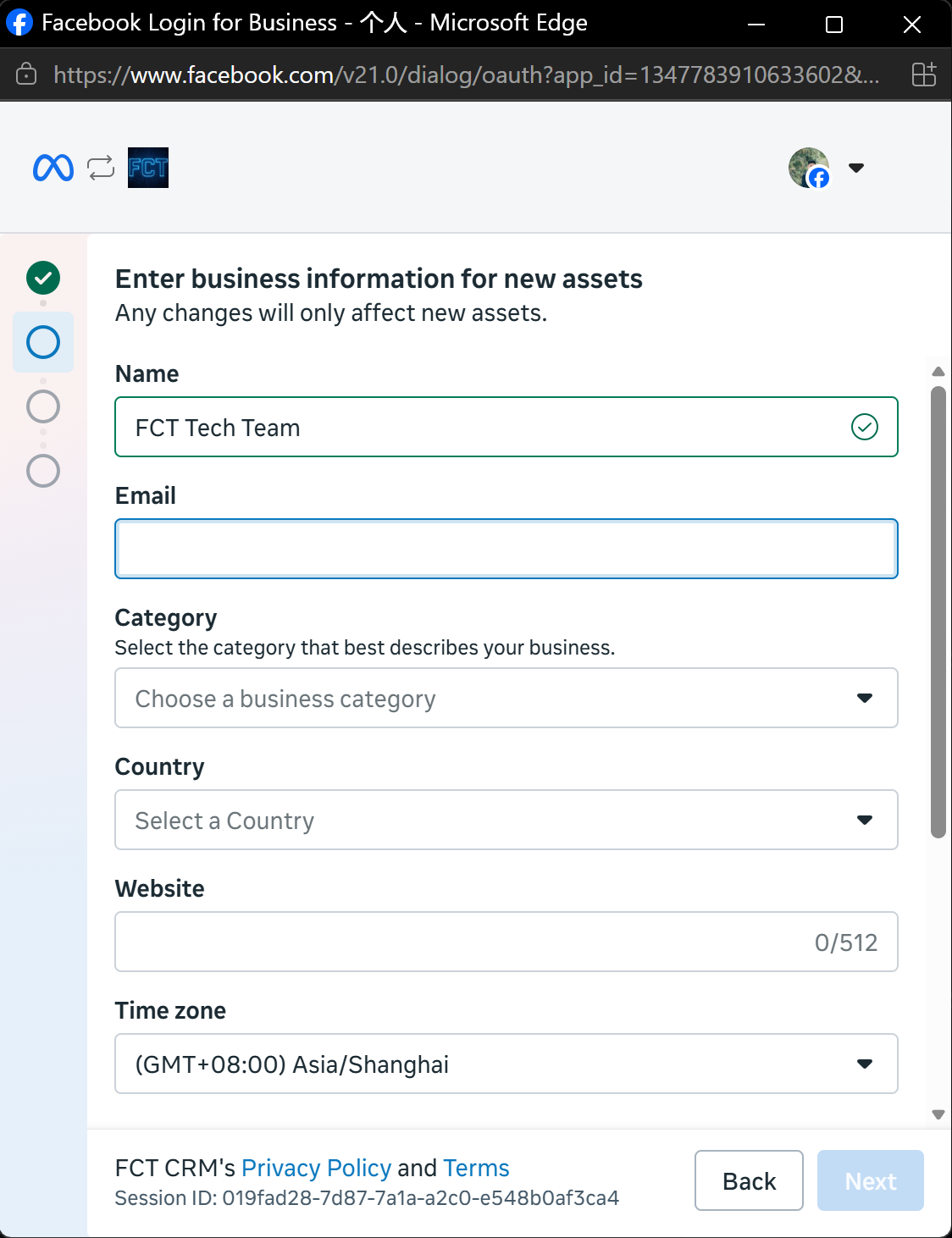
Task: Click the completed first step checkmark
Action: click(43, 278)
